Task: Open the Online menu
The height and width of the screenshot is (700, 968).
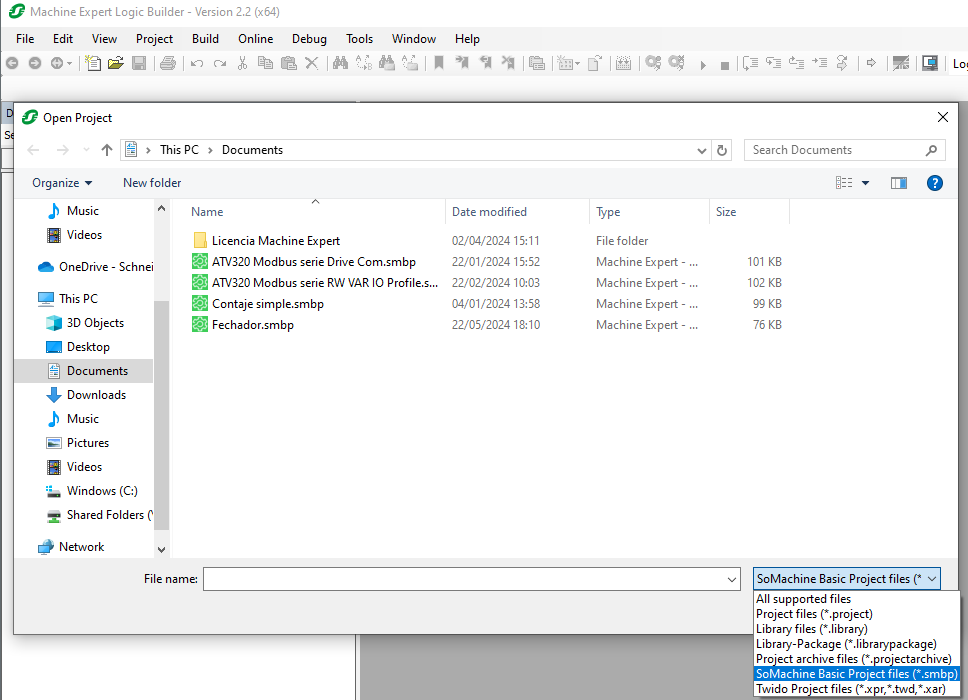Action: click(256, 38)
